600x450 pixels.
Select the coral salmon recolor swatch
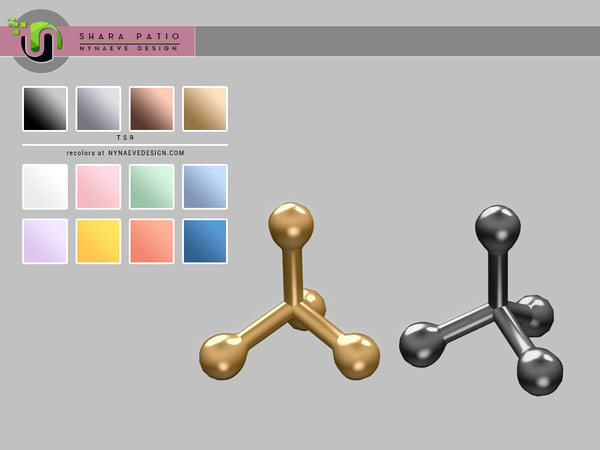coord(151,241)
